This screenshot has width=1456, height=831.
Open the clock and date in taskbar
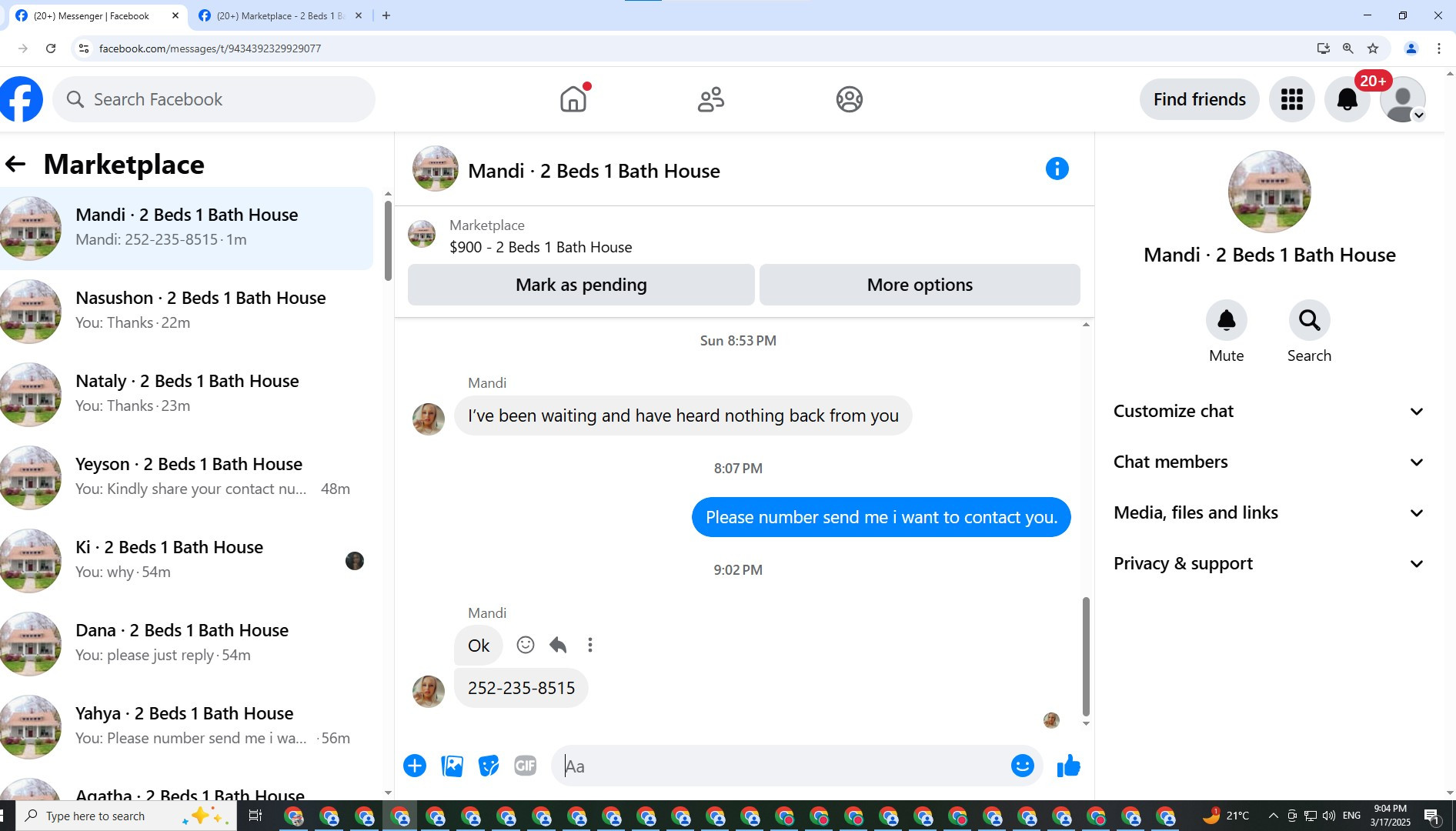[1391, 816]
